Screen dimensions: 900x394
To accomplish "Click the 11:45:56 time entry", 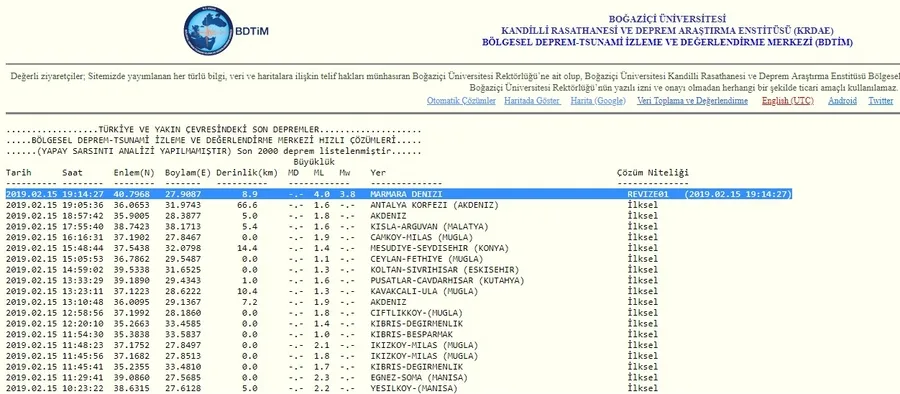I will (83, 356).
